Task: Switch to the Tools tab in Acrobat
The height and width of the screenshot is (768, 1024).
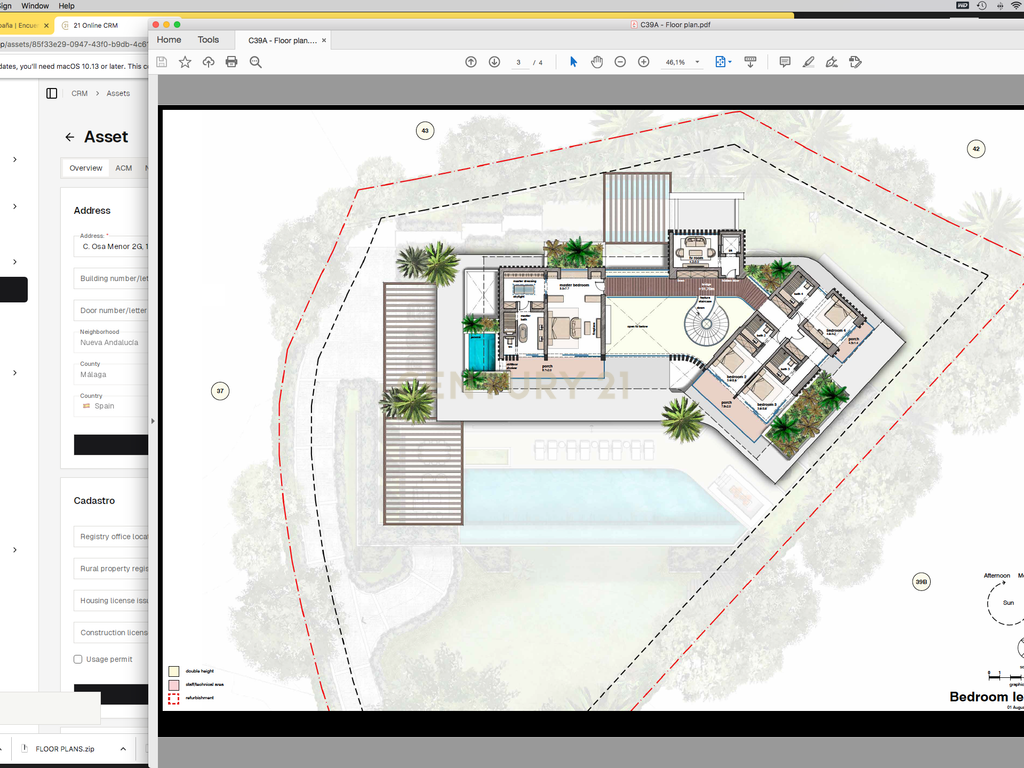Action: [208, 40]
